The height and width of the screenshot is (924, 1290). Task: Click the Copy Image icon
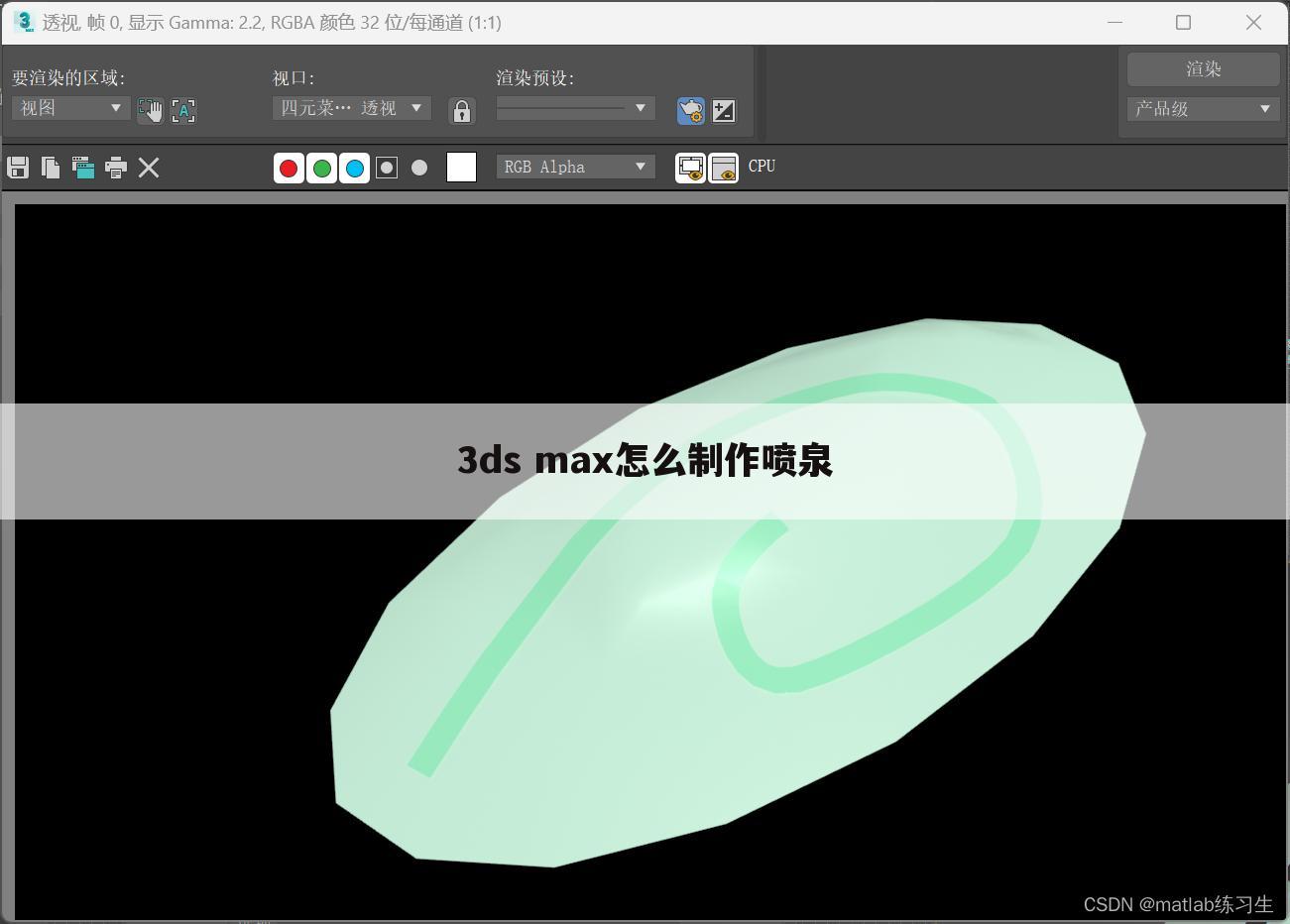tap(51, 168)
